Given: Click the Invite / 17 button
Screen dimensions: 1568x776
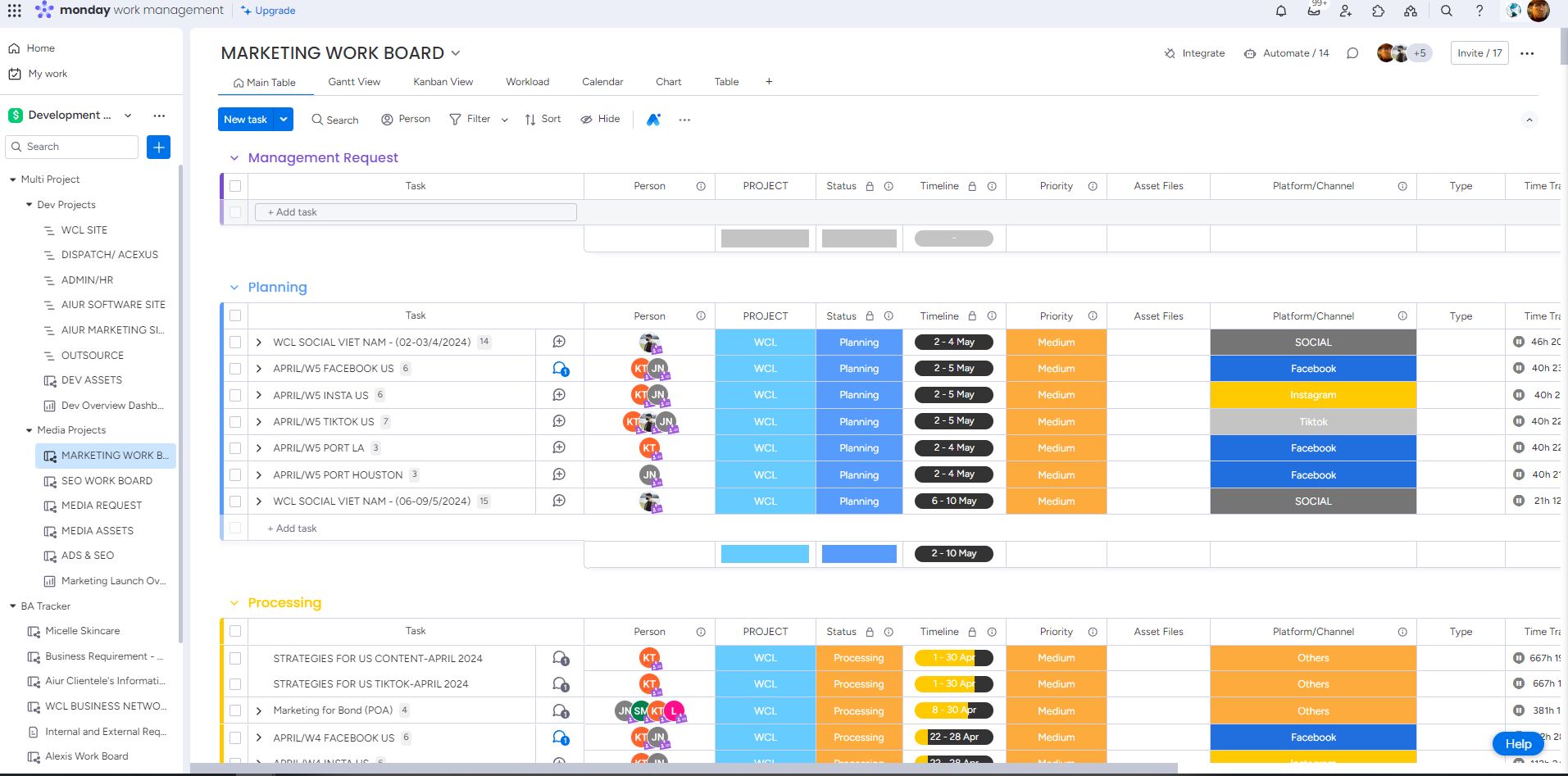Looking at the screenshot, I should tap(1479, 53).
